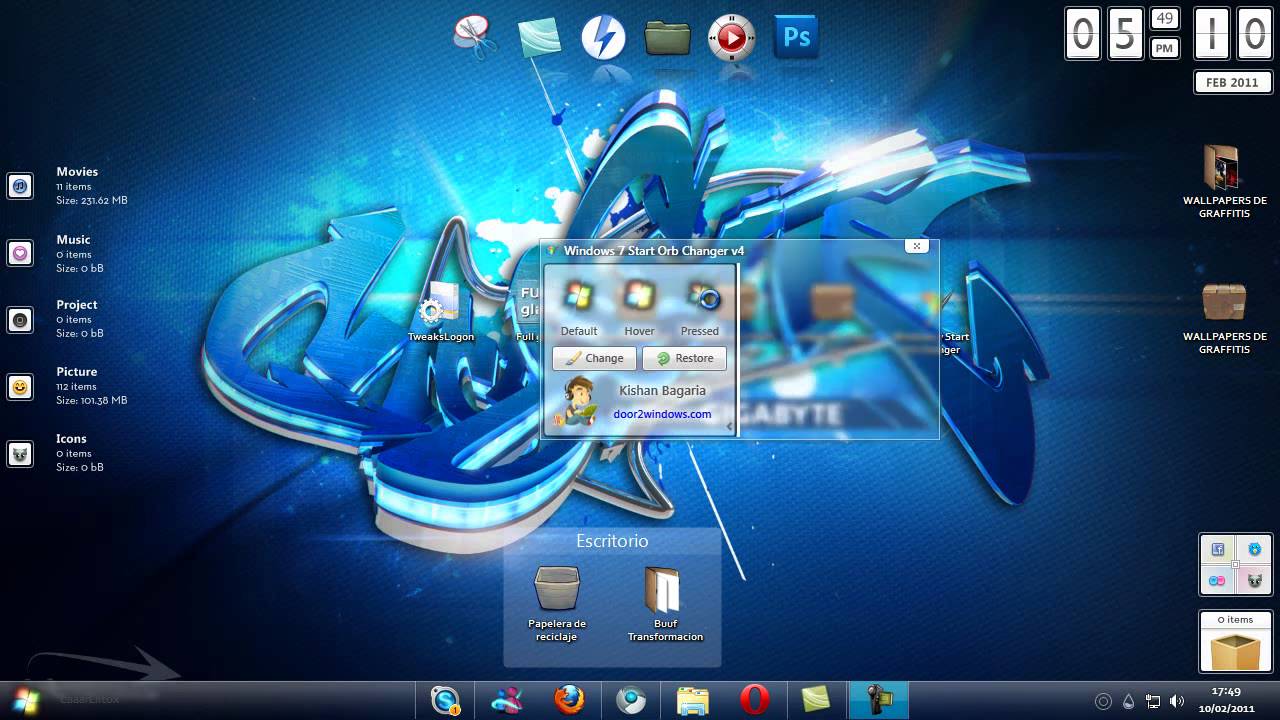
Task: Open the volume speaker tray icon
Action: point(1177,702)
